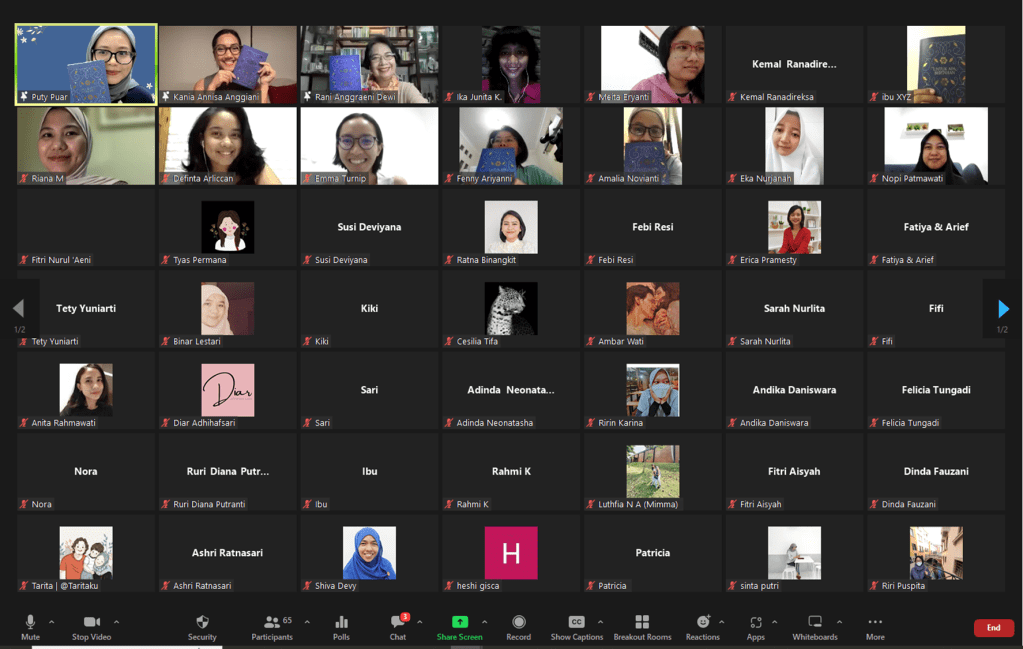Screen dimensions: 1023x649
Task: Click the red End button
Action: tap(993, 628)
